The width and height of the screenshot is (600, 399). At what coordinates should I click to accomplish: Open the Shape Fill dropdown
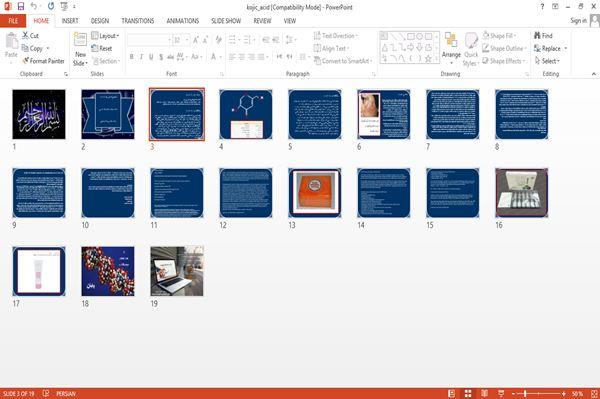499,36
